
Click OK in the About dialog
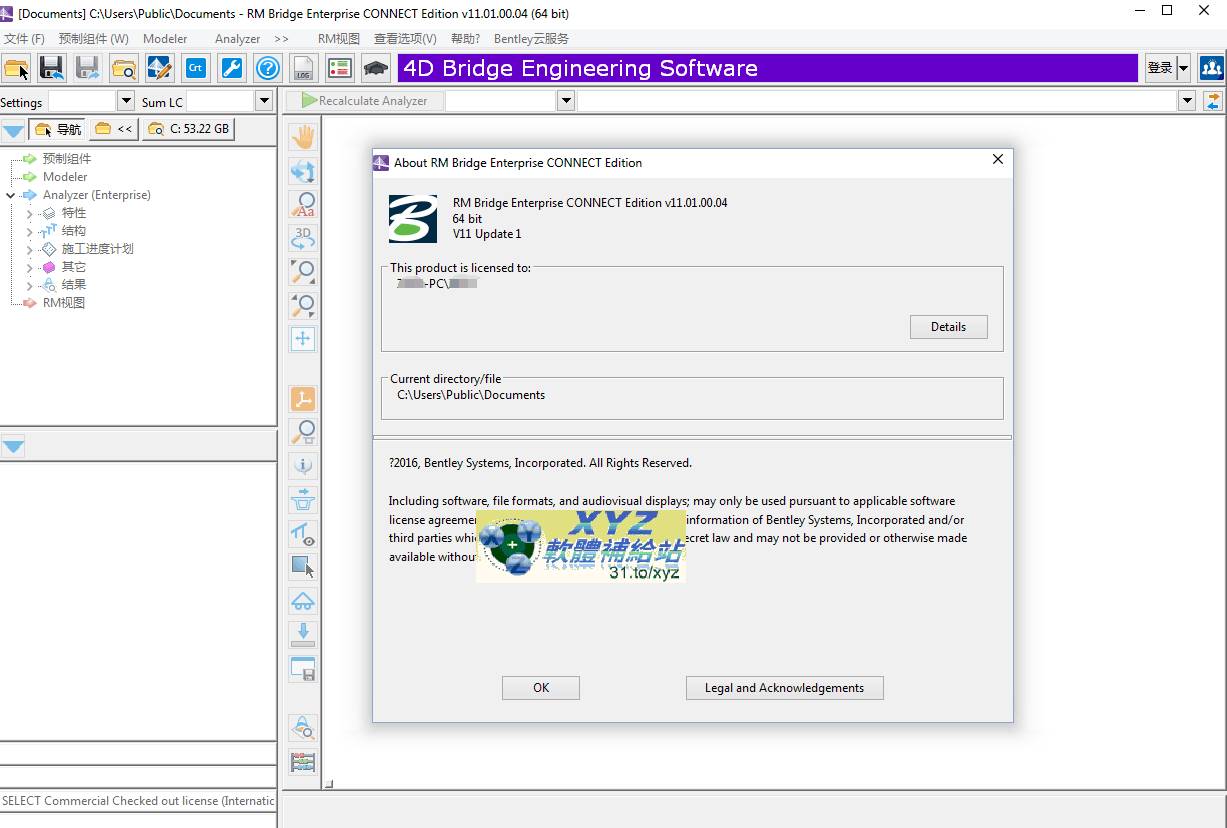point(541,688)
